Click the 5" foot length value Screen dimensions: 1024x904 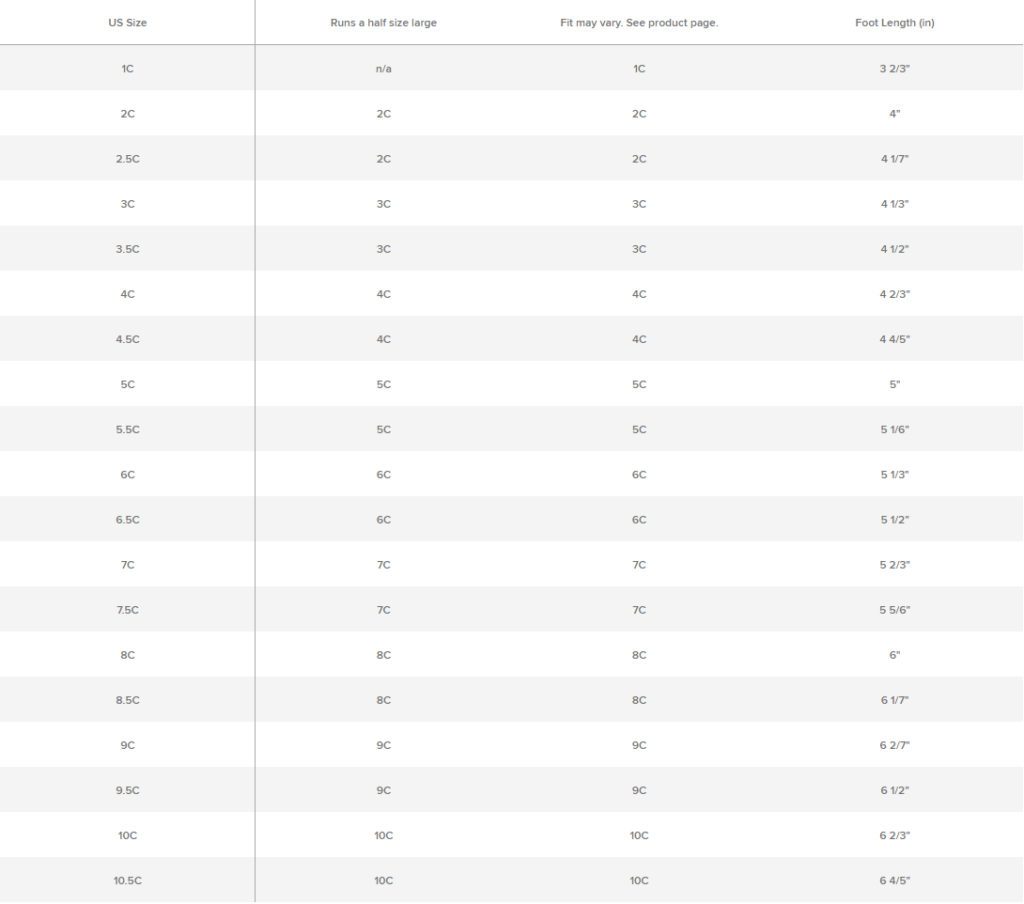[x=895, y=384]
